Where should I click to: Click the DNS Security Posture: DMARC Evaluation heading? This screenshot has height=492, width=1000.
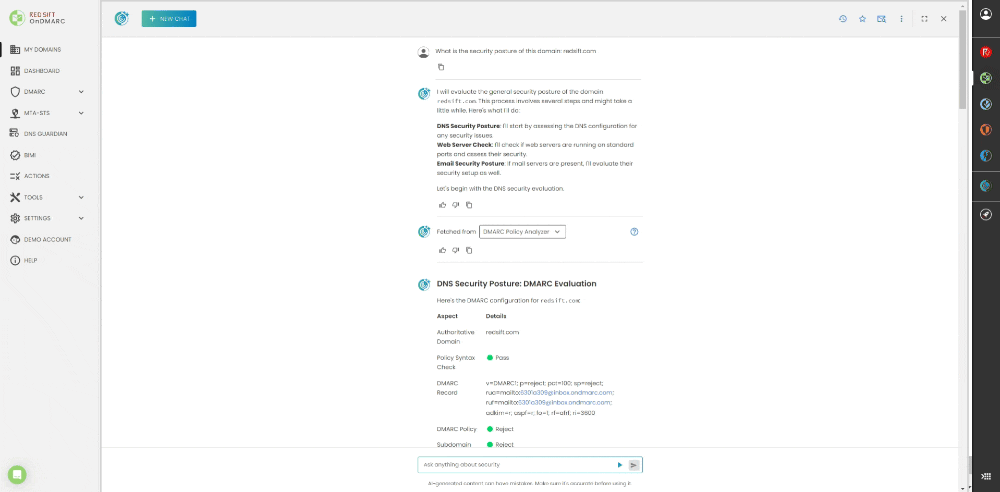pos(517,283)
